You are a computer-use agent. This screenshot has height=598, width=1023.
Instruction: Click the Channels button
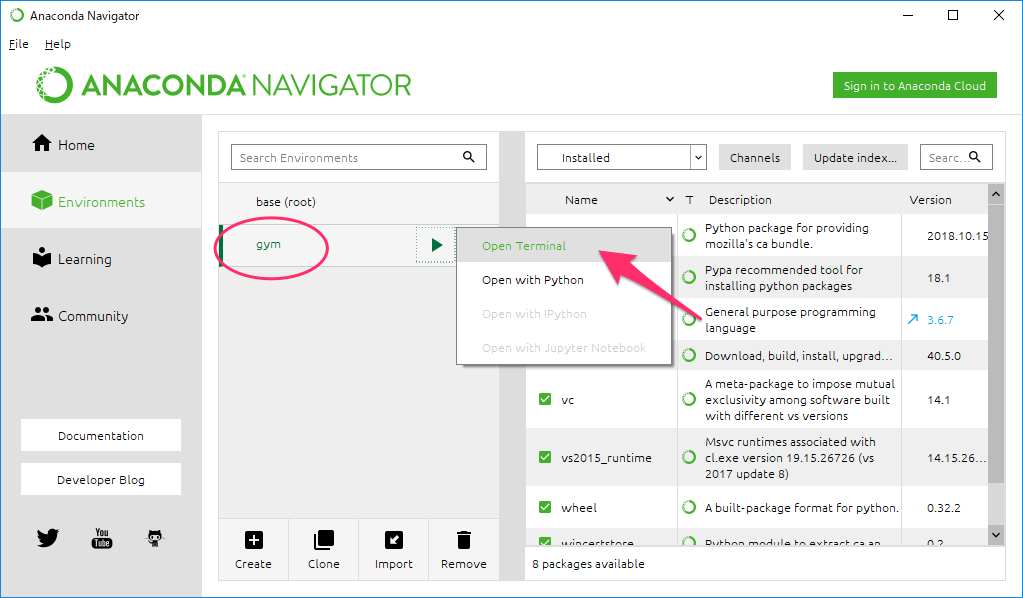tap(755, 157)
